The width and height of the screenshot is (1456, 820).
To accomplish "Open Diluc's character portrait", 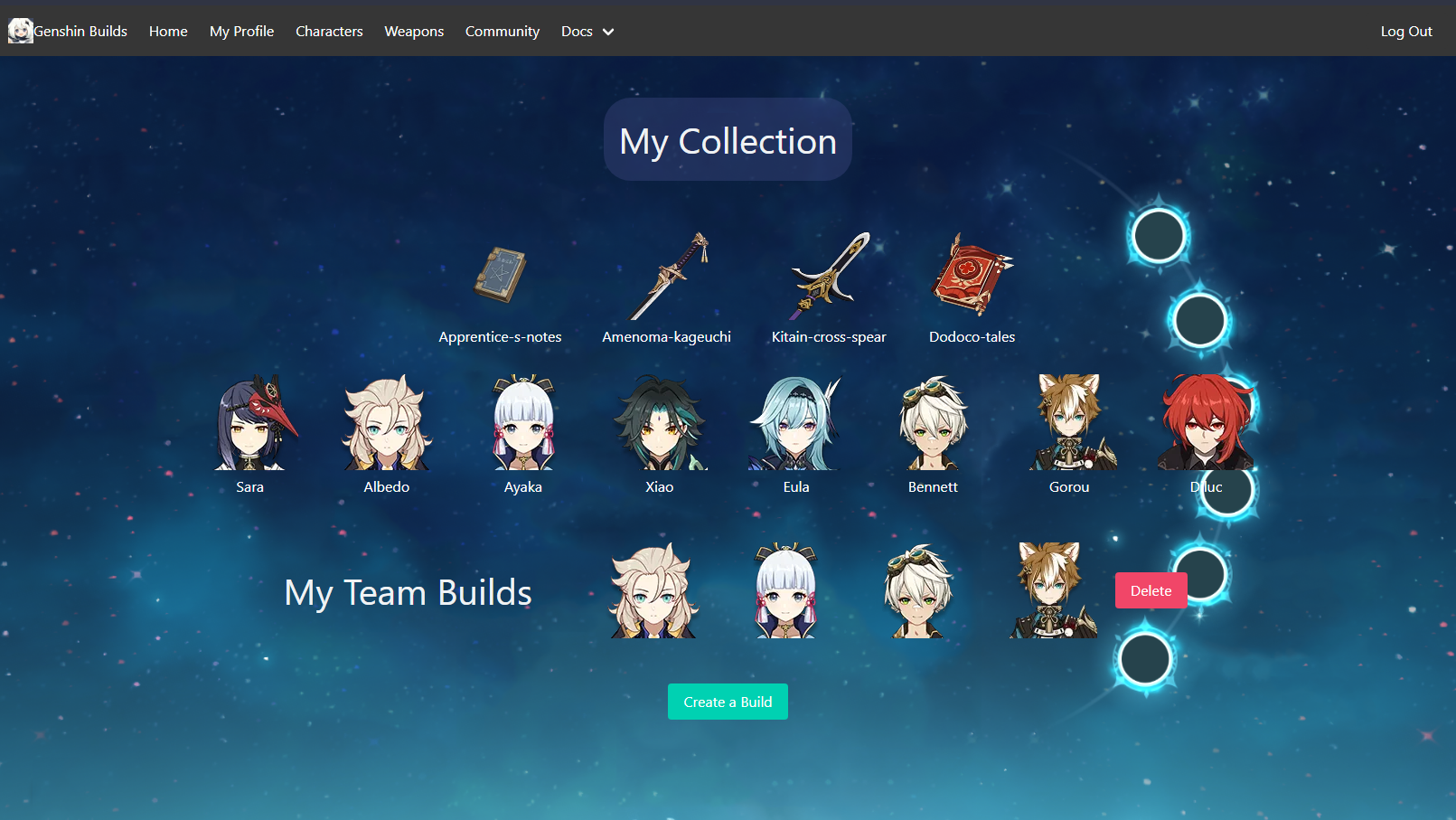I will click(x=1207, y=422).
